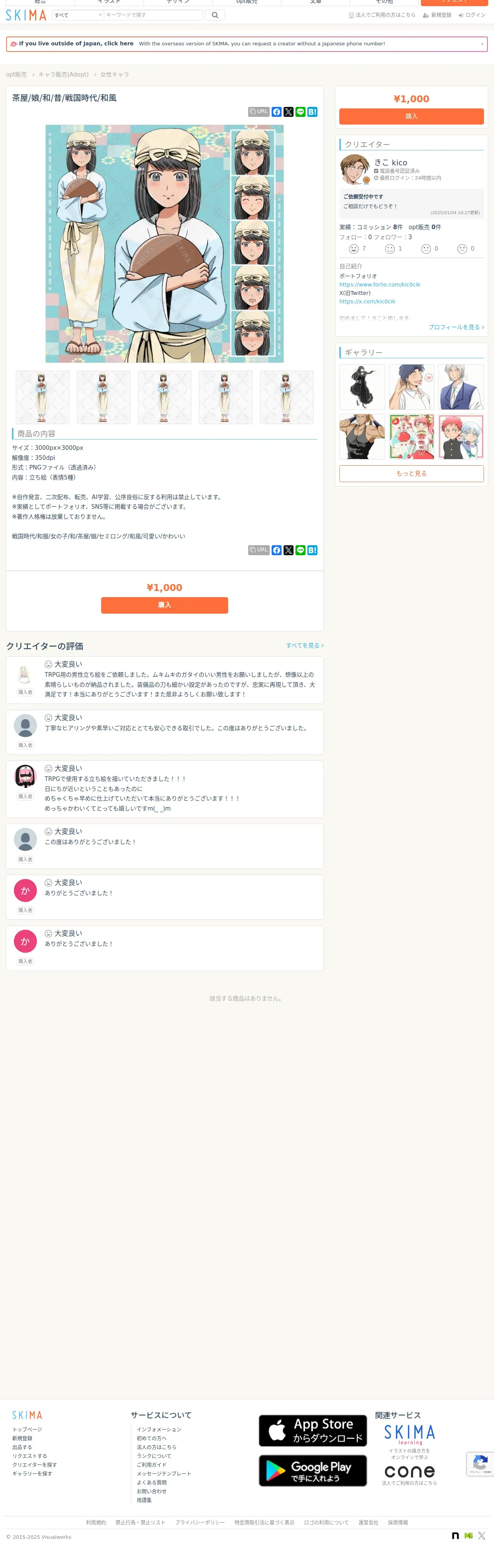Click footer 利用規約 link
The image size is (494, 1568).
(x=96, y=1522)
